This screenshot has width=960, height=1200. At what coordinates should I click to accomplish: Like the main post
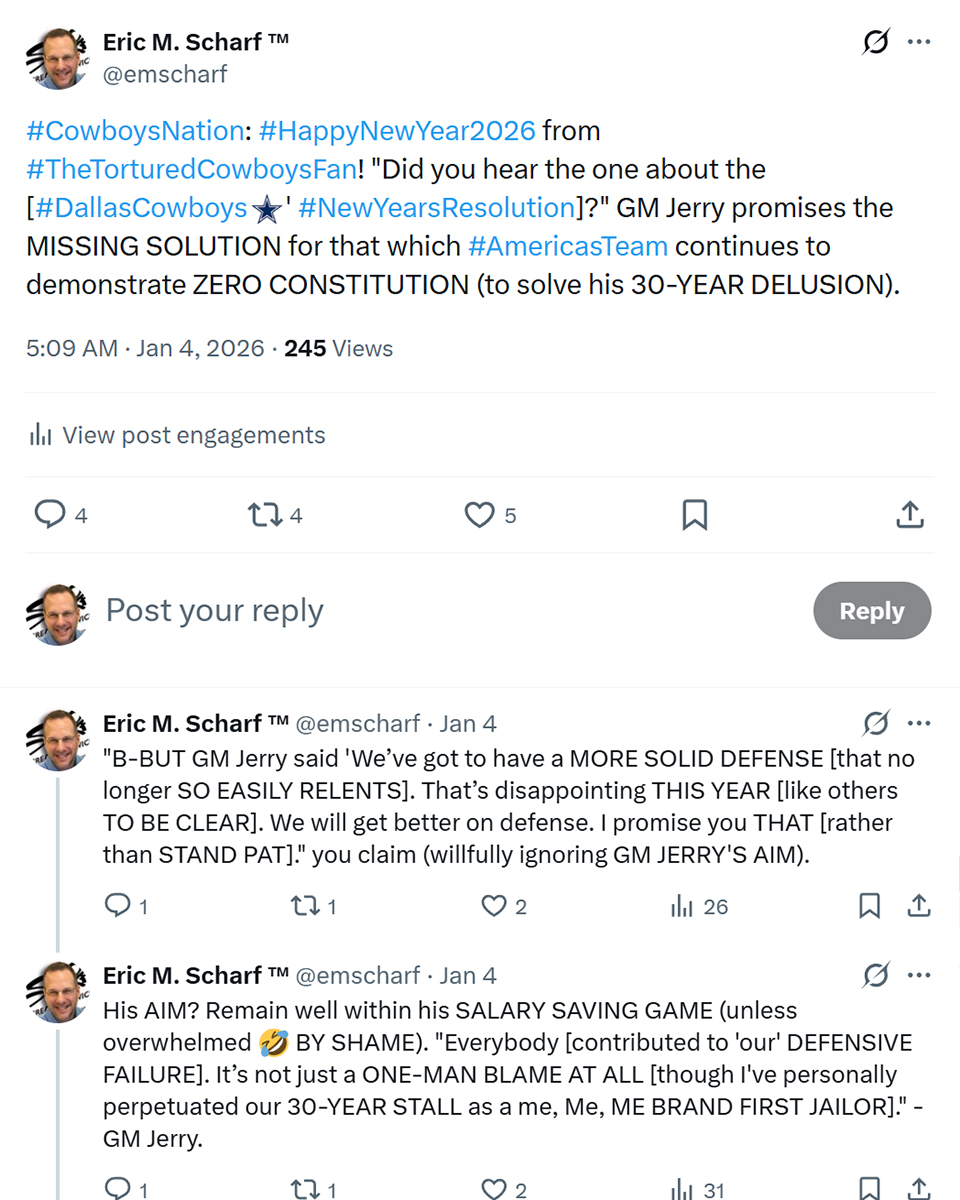(480, 515)
